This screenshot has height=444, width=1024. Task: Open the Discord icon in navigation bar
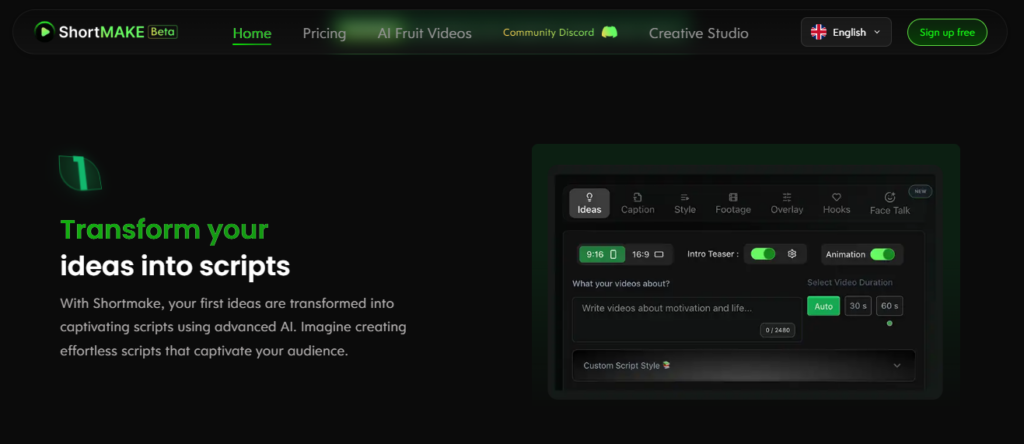click(609, 32)
